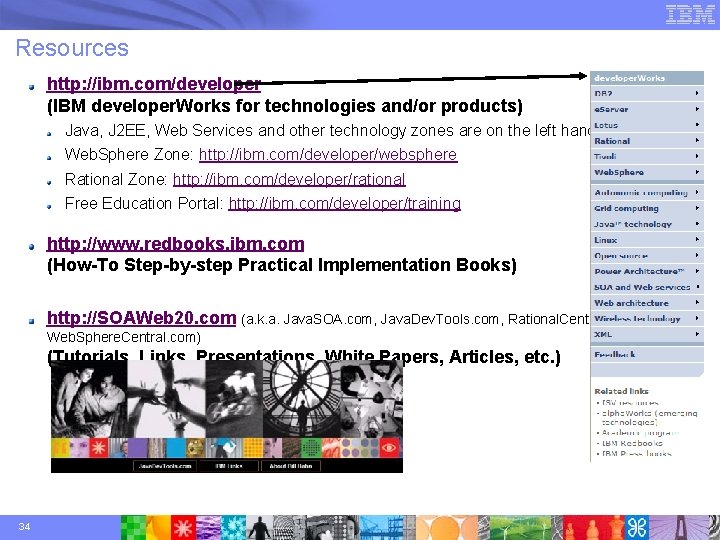Select SOA and Web services item

(x=647, y=287)
